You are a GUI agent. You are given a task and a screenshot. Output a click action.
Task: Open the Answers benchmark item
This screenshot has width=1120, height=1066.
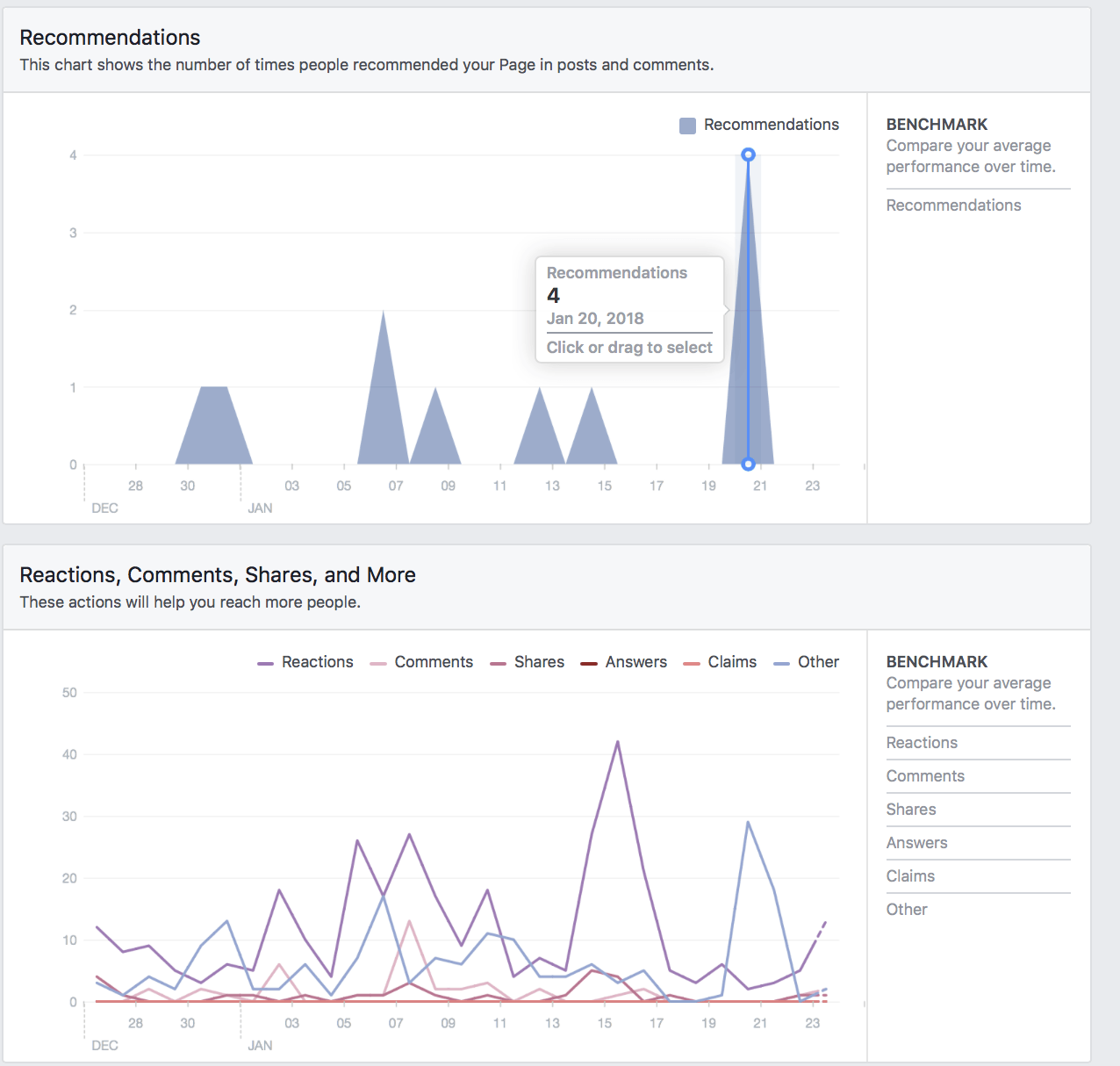click(x=916, y=842)
